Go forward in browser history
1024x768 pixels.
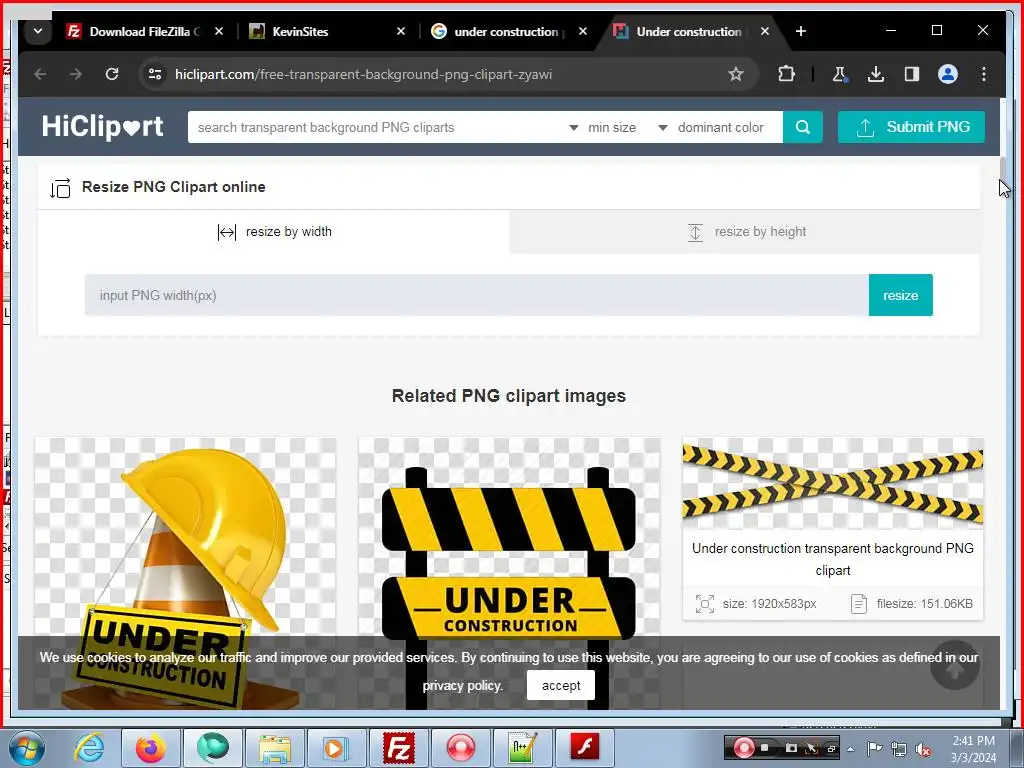click(x=76, y=74)
